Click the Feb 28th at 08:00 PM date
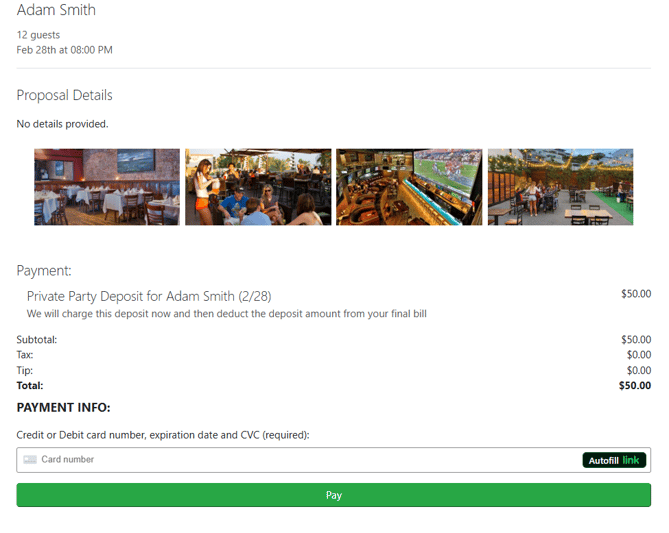 click(64, 50)
